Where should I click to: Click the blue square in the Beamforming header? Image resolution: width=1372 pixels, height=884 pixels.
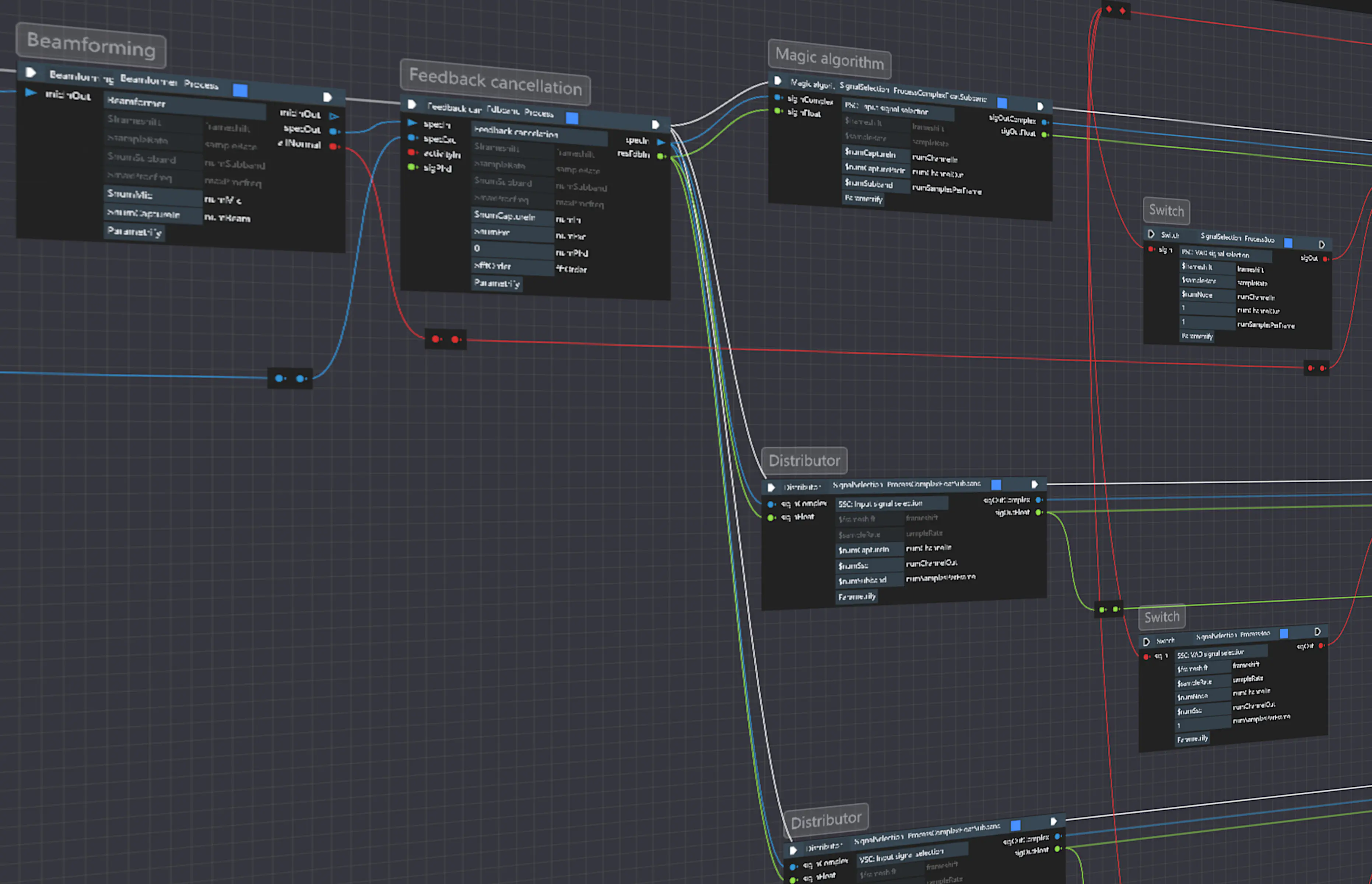point(240,90)
